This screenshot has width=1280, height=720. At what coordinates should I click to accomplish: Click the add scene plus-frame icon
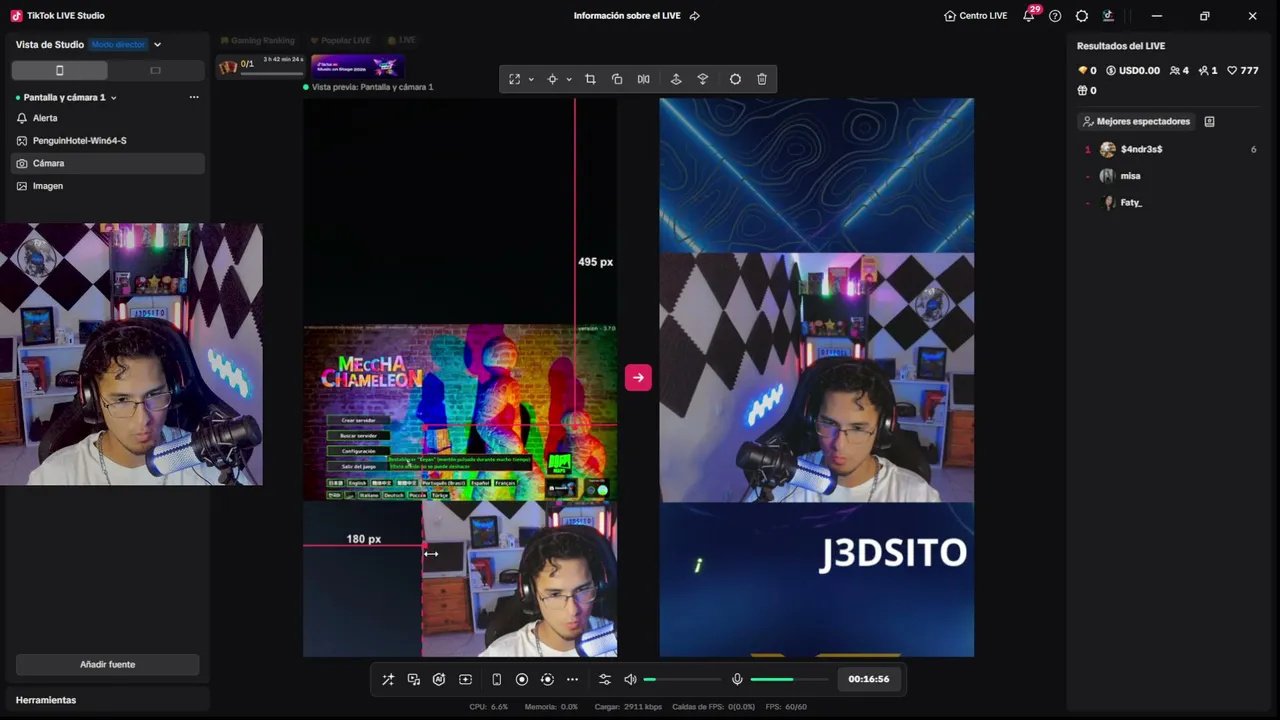(x=465, y=680)
